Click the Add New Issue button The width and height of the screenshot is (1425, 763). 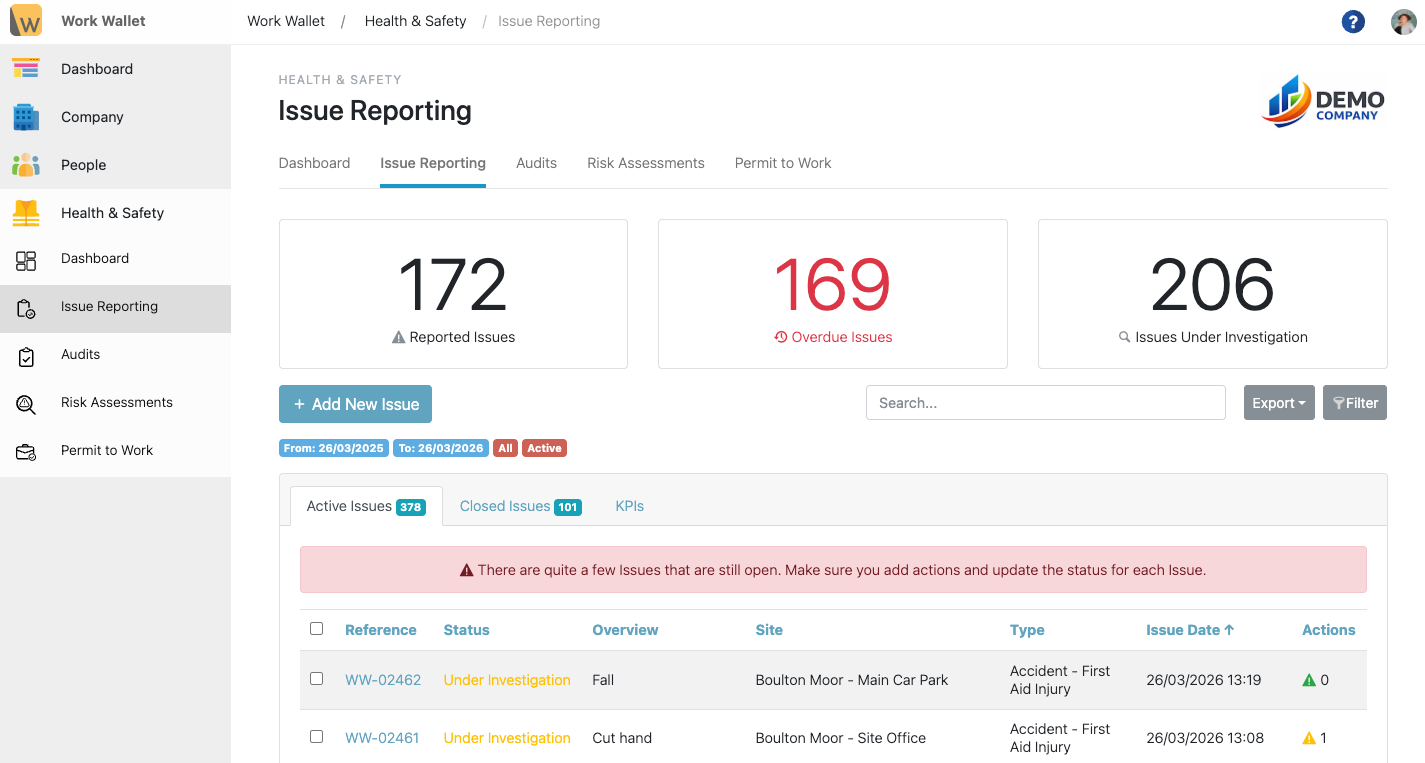coord(355,404)
